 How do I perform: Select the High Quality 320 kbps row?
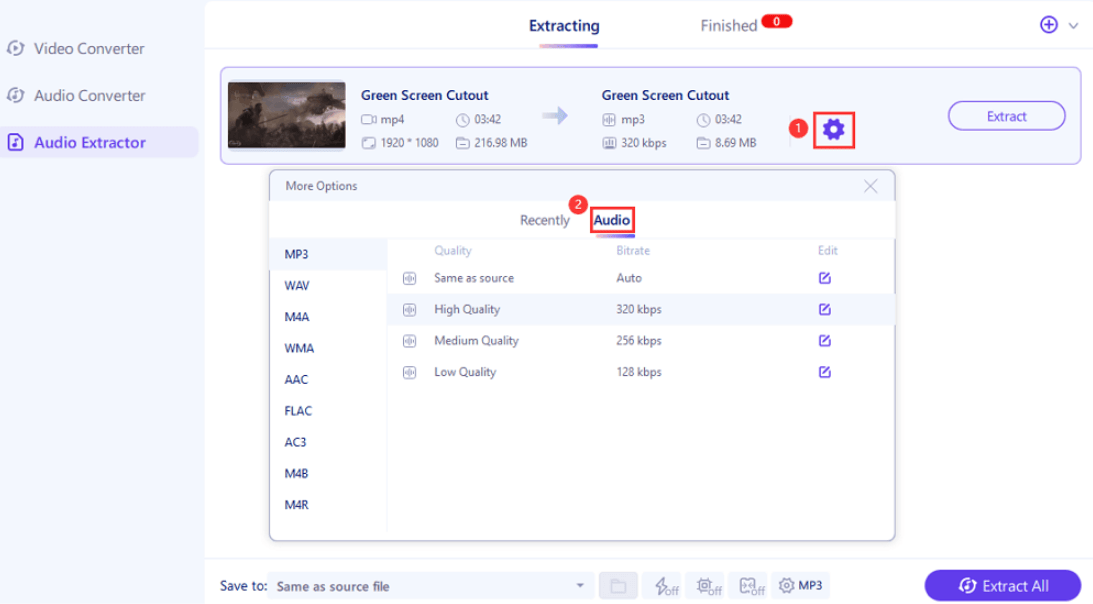click(x=641, y=310)
